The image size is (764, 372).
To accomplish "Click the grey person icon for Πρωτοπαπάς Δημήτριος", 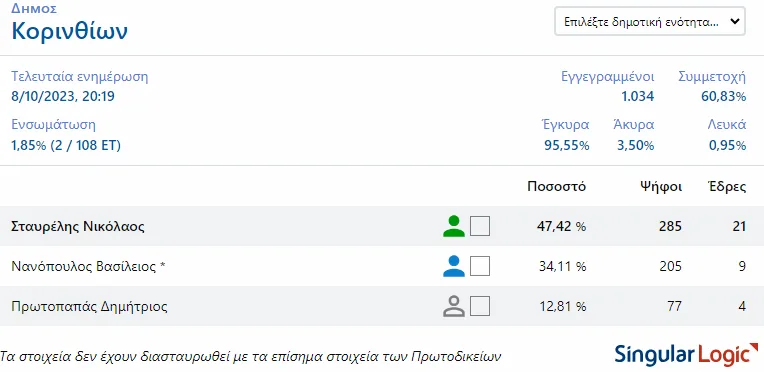I will click(454, 306).
